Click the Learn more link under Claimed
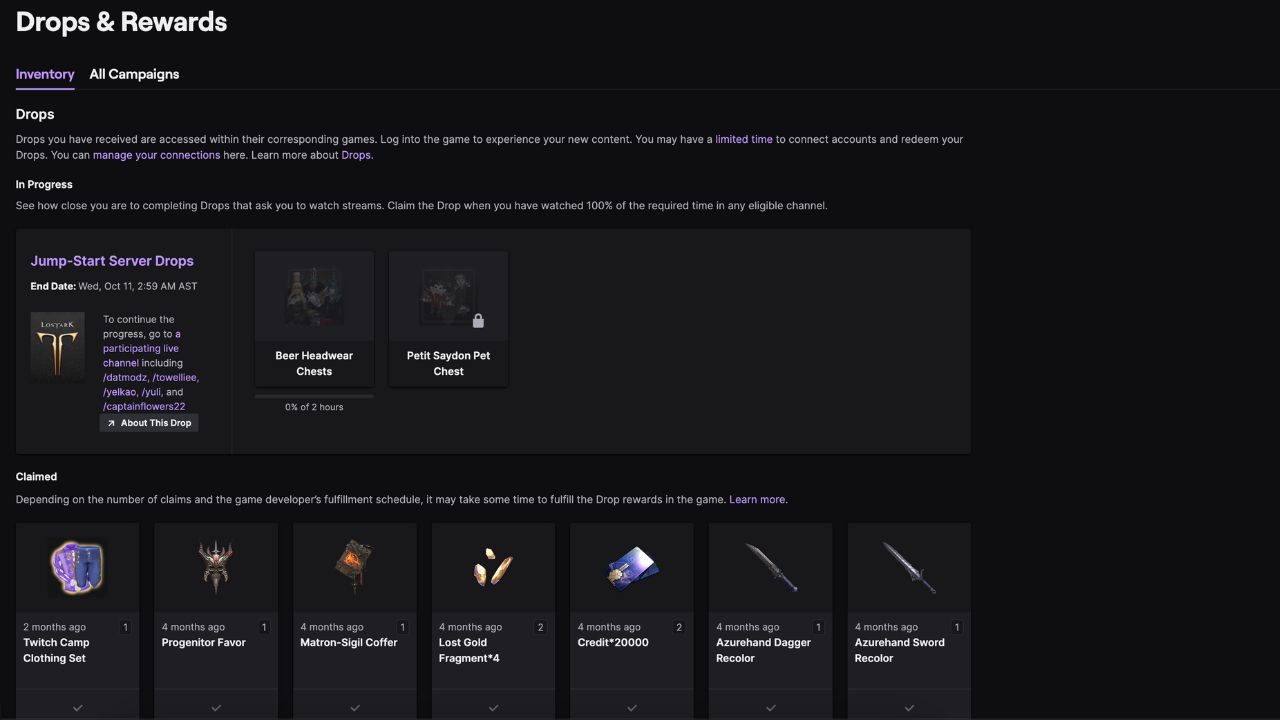This screenshot has height=720, width=1280. coord(757,499)
